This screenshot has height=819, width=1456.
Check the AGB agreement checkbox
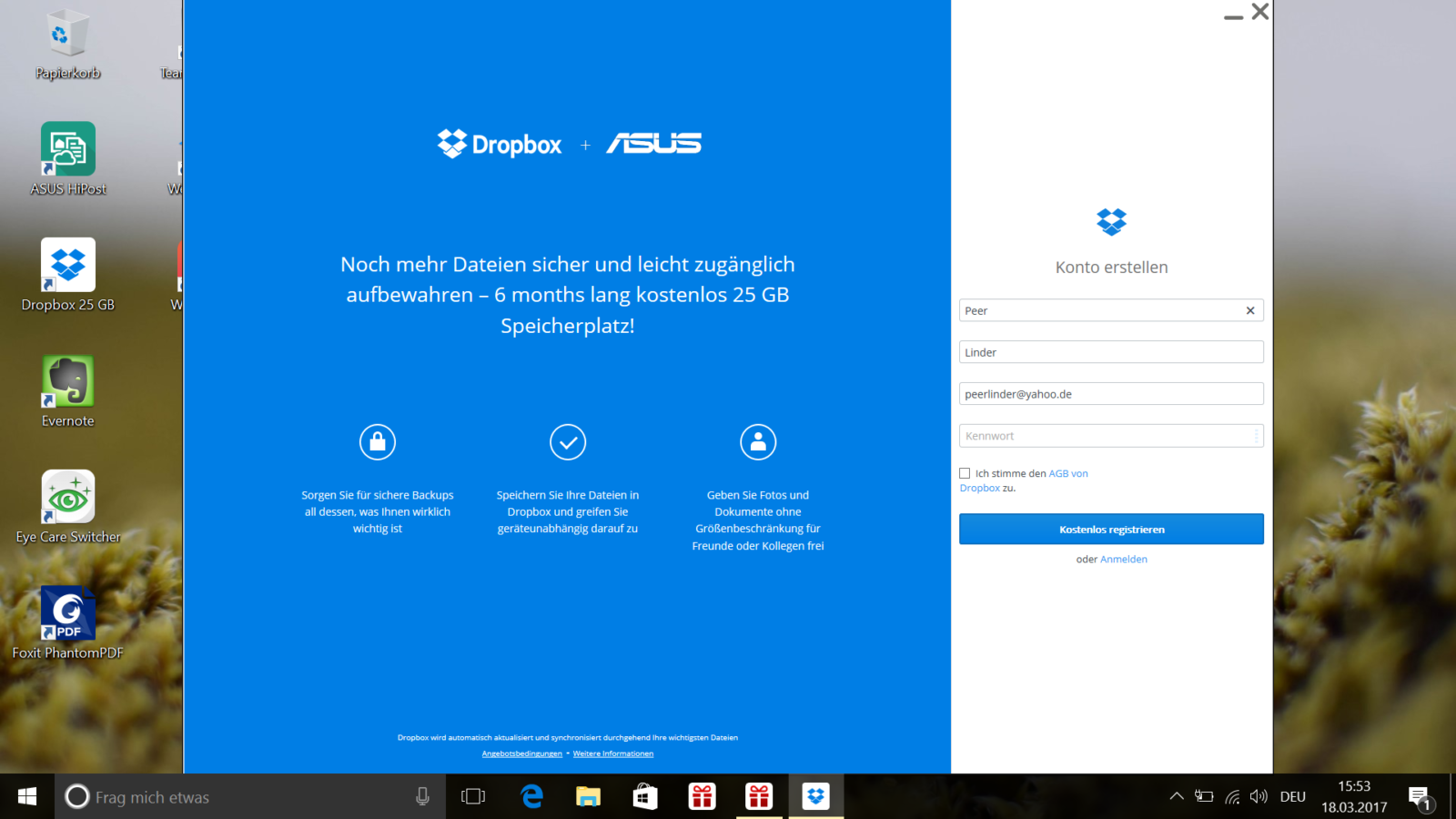point(965,473)
